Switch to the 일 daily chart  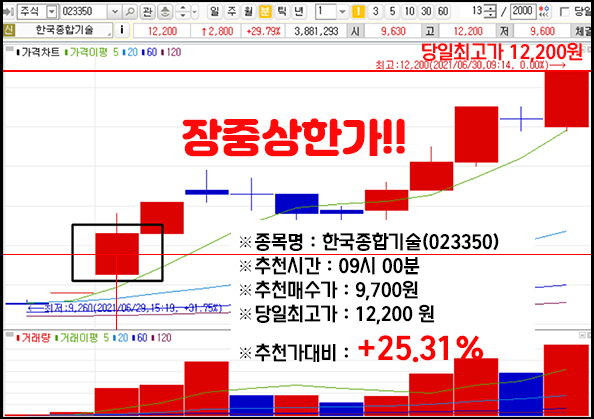point(214,12)
